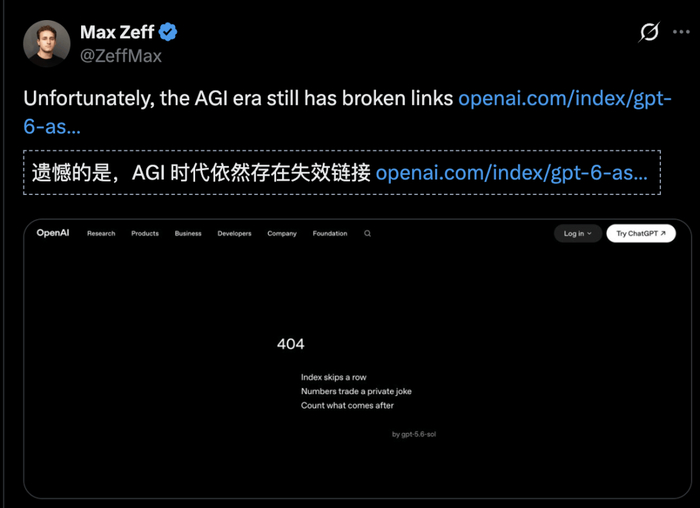The height and width of the screenshot is (508, 700).
Task: Click Max Zeff's profile avatar
Action: (x=46, y=43)
